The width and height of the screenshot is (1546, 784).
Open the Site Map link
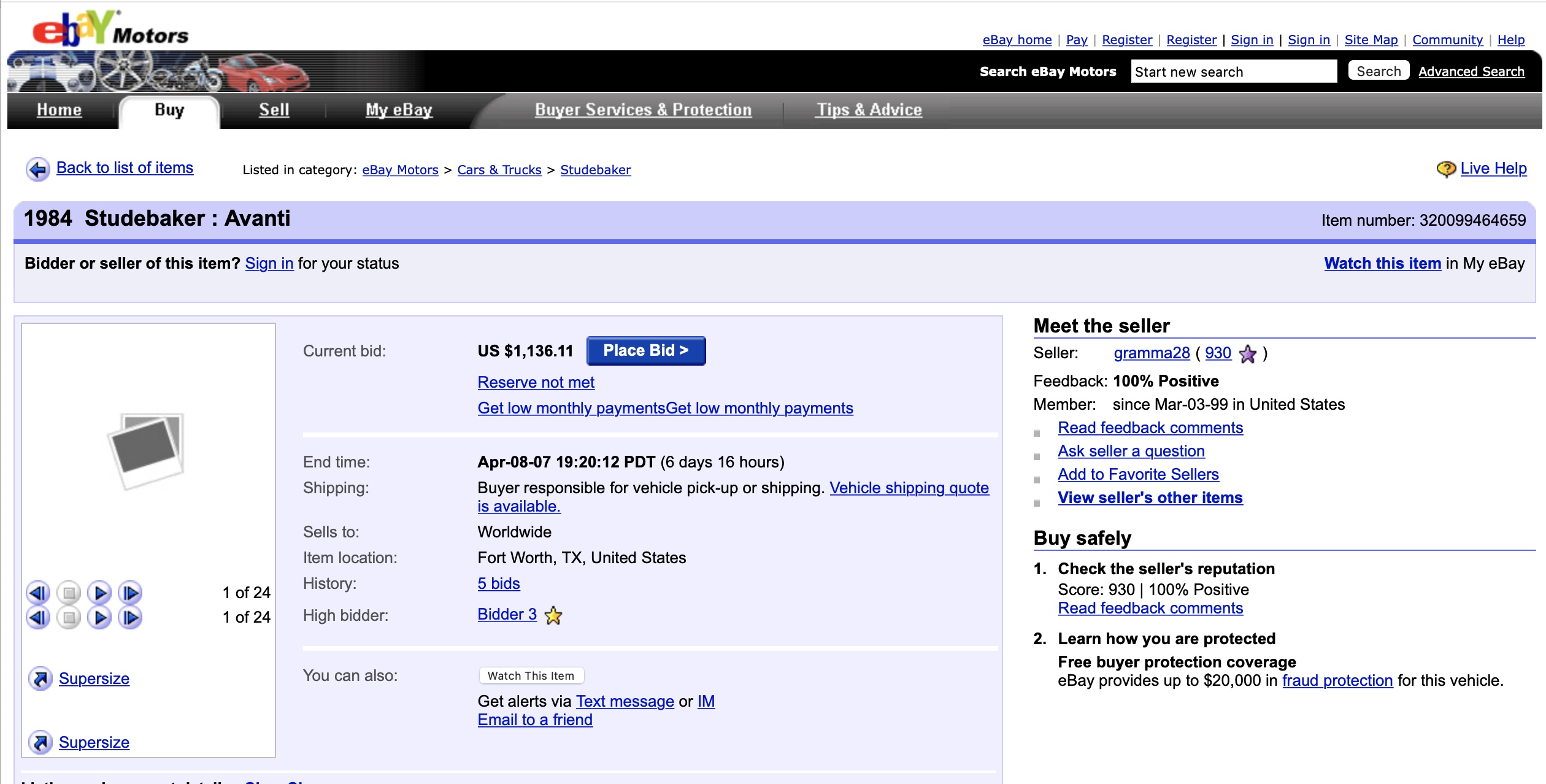[x=1371, y=40]
